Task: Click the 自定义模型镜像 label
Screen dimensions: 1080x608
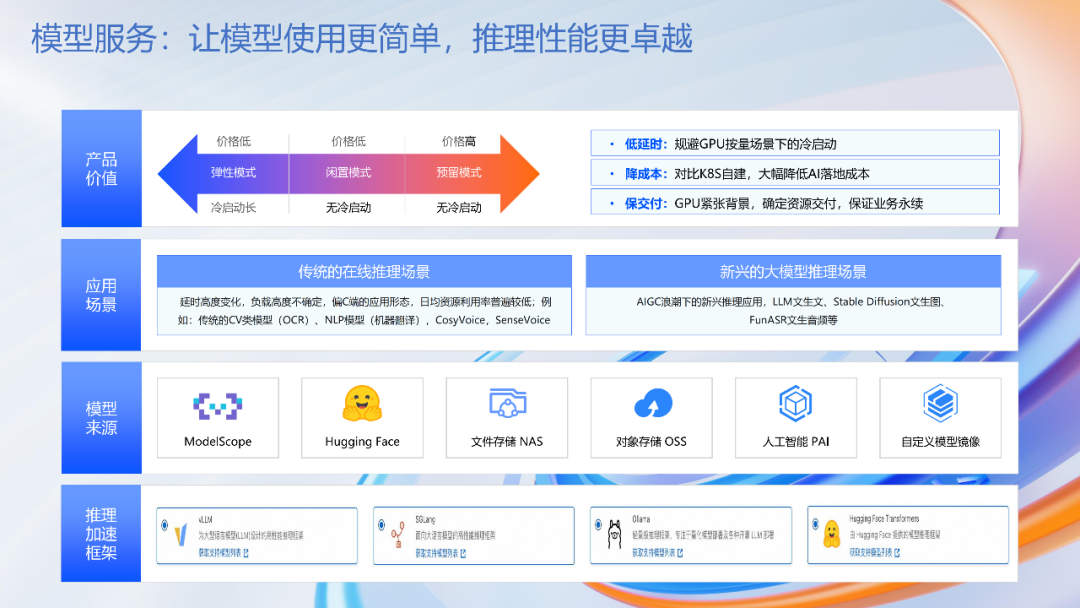Action: [940, 441]
